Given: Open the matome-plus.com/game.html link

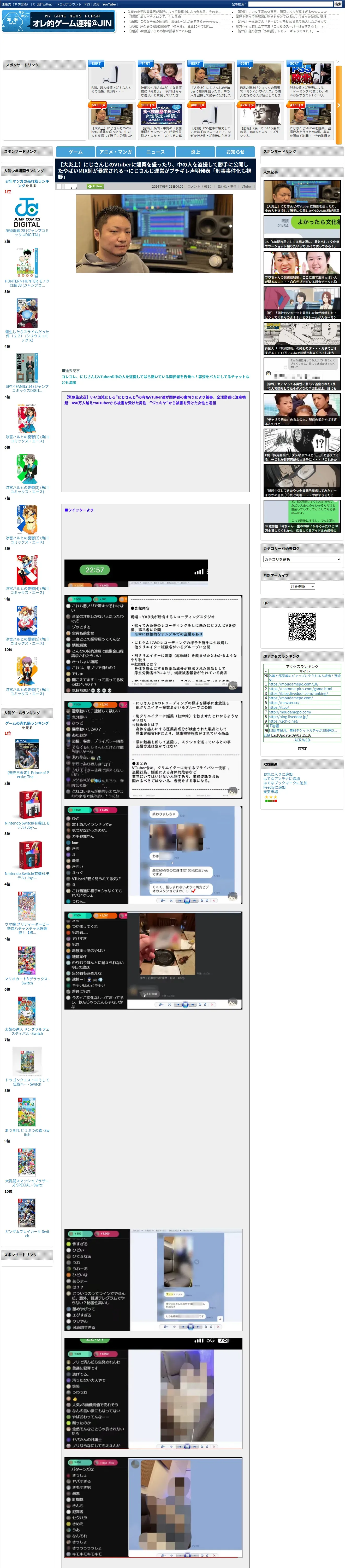Looking at the screenshot, I should point(300,689).
